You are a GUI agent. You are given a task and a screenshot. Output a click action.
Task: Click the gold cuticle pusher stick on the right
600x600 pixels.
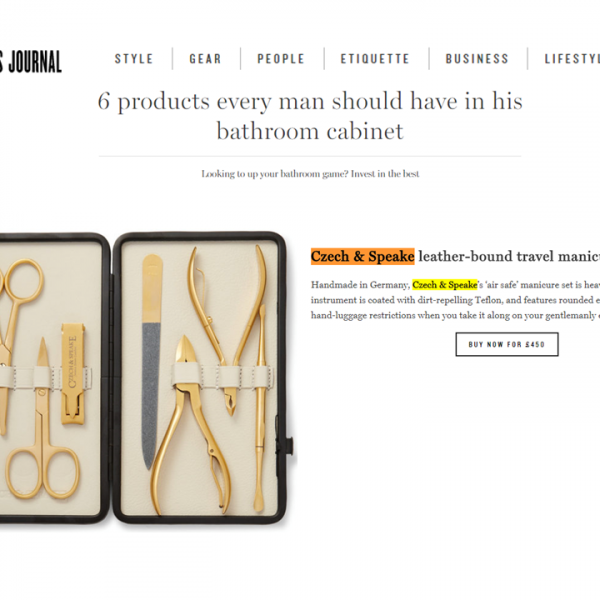pyautogui.click(x=260, y=408)
